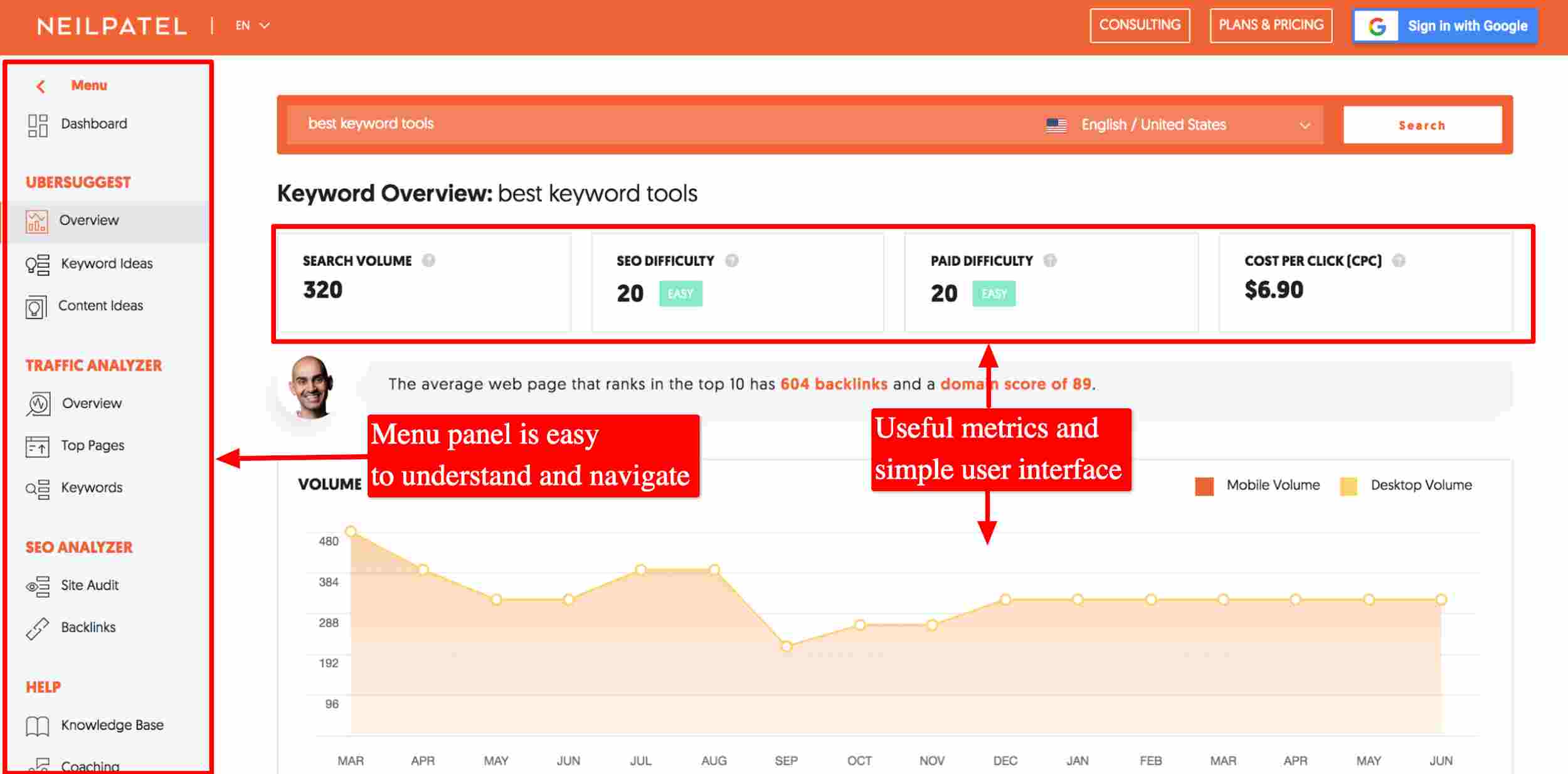
Task: Go to Keyword Ideas
Action: click(107, 263)
